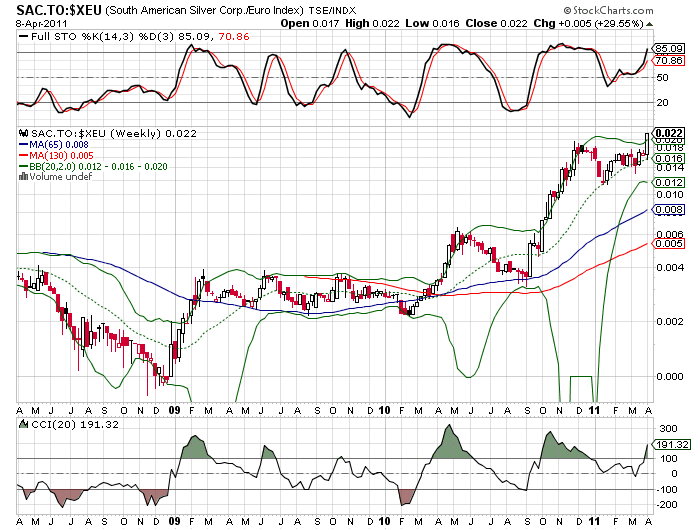This screenshot has height=530, width=700.
Task: Click the green up arrow after the Chg value
Action: tap(650, 24)
